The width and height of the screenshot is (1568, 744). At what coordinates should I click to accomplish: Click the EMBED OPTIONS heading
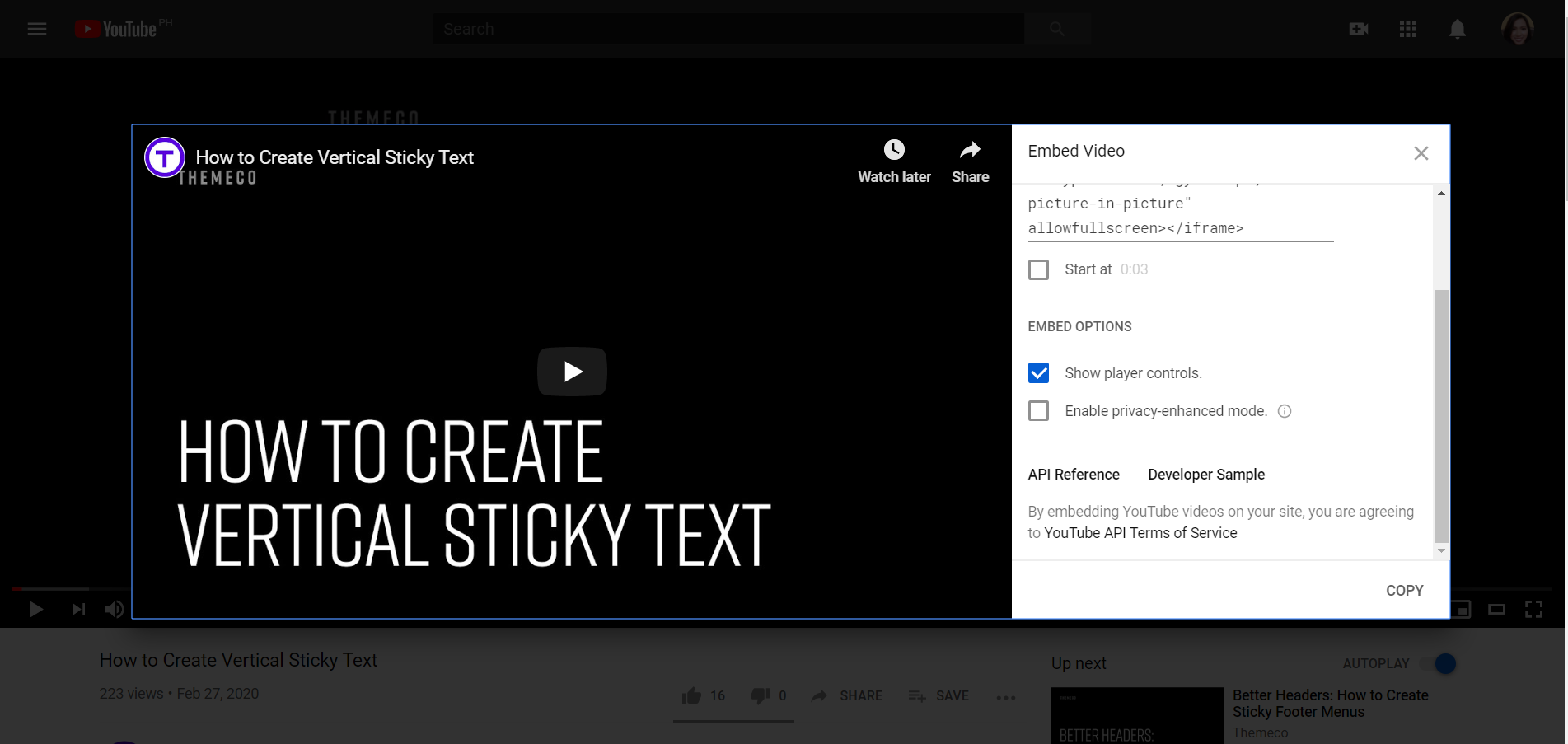[1079, 327]
